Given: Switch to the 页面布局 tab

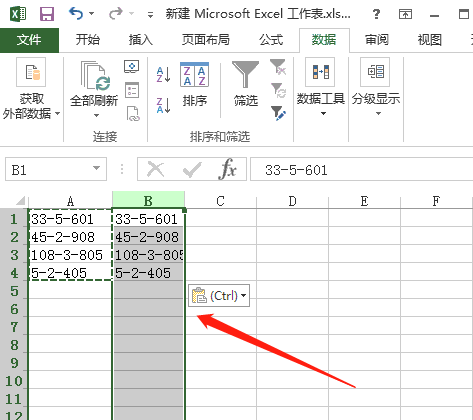Looking at the screenshot, I should 206,40.
